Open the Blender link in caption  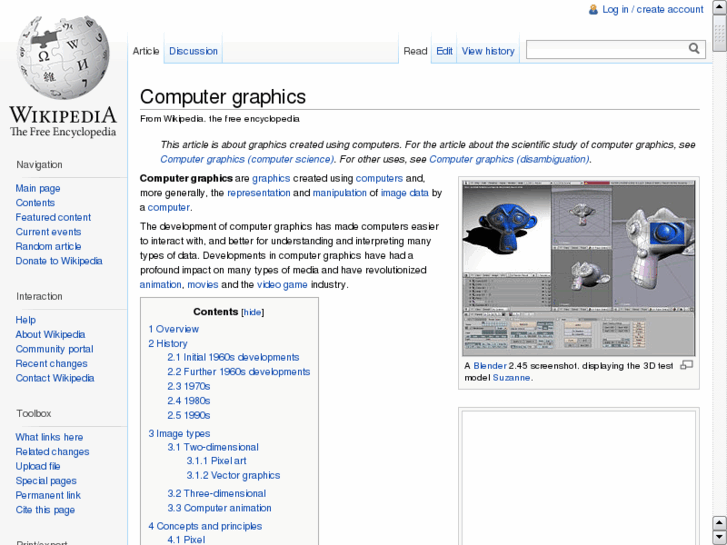click(x=490, y=365)
